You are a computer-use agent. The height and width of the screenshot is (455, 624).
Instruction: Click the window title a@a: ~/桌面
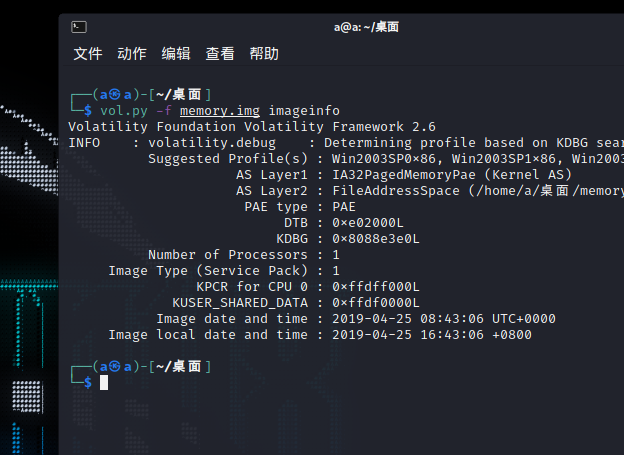coord(366,27)
